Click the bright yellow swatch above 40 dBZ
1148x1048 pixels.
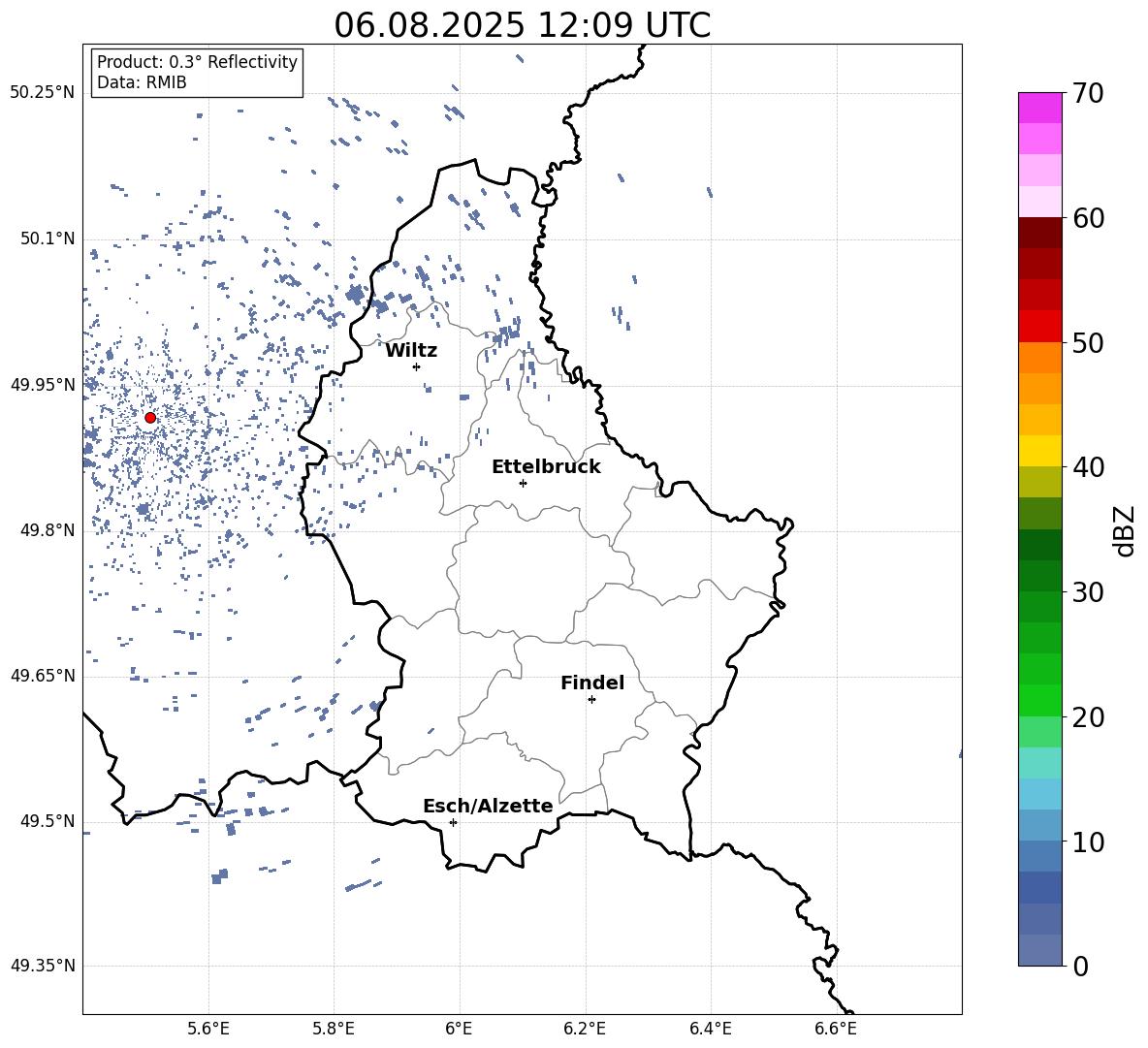coord(1040,451)
